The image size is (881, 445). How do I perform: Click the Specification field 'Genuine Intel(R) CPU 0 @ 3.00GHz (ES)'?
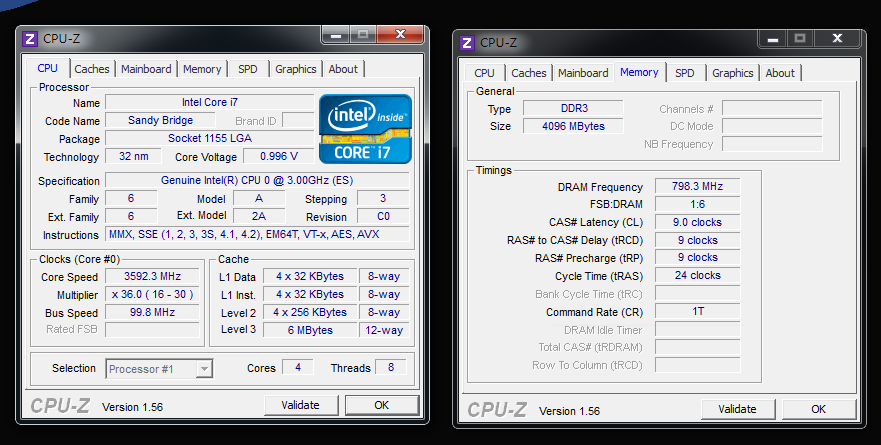tap(257, 180)
